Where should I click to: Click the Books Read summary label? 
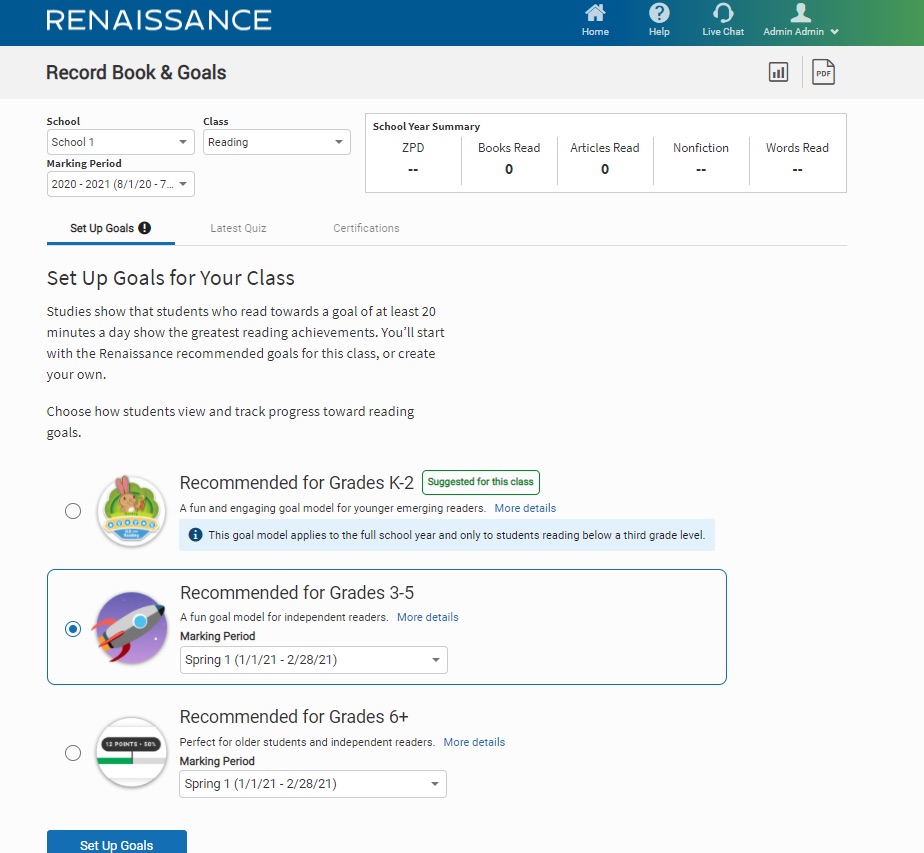[509, 148]
